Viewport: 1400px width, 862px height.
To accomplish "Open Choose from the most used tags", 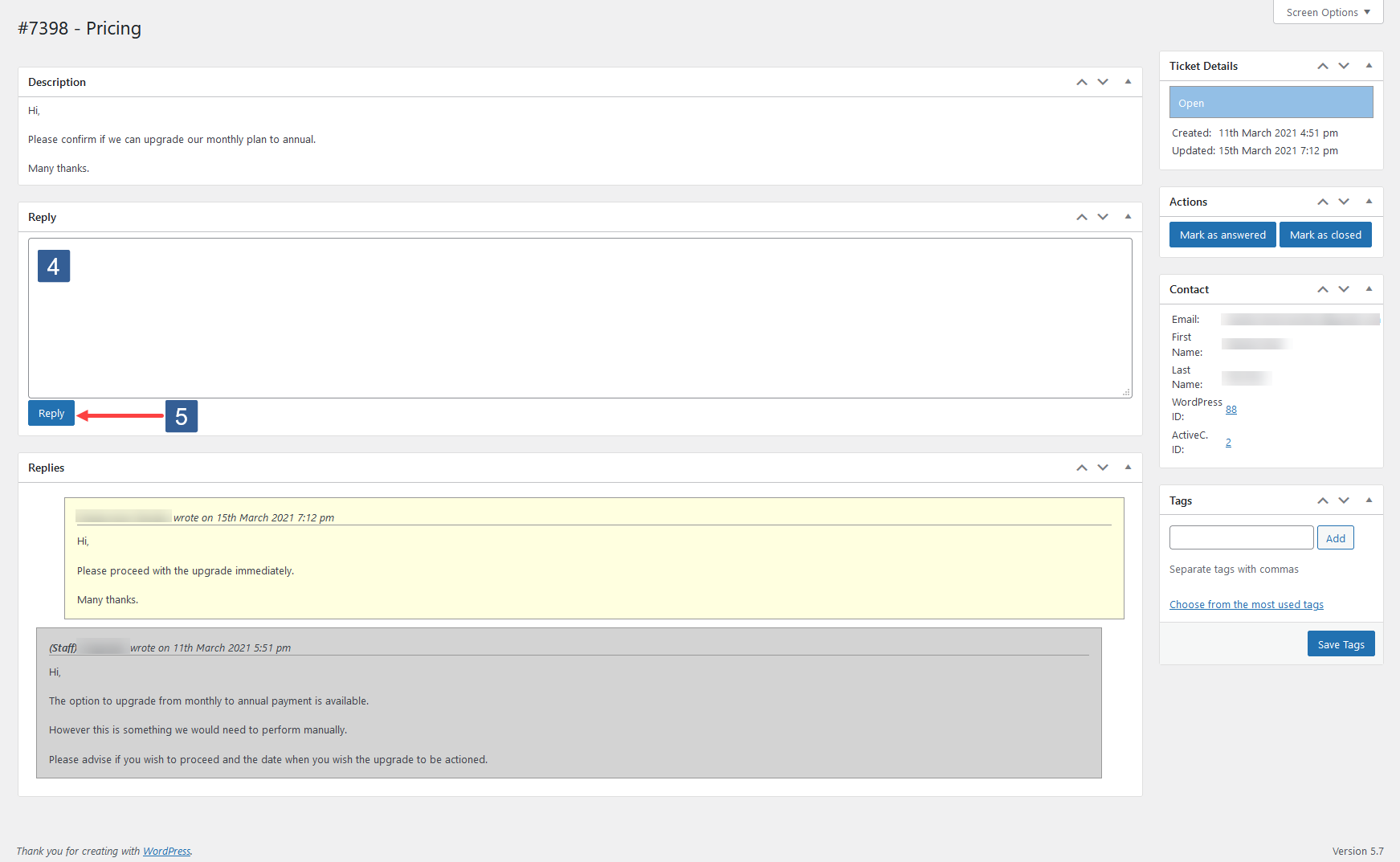I will click(x=1246, y=603).
